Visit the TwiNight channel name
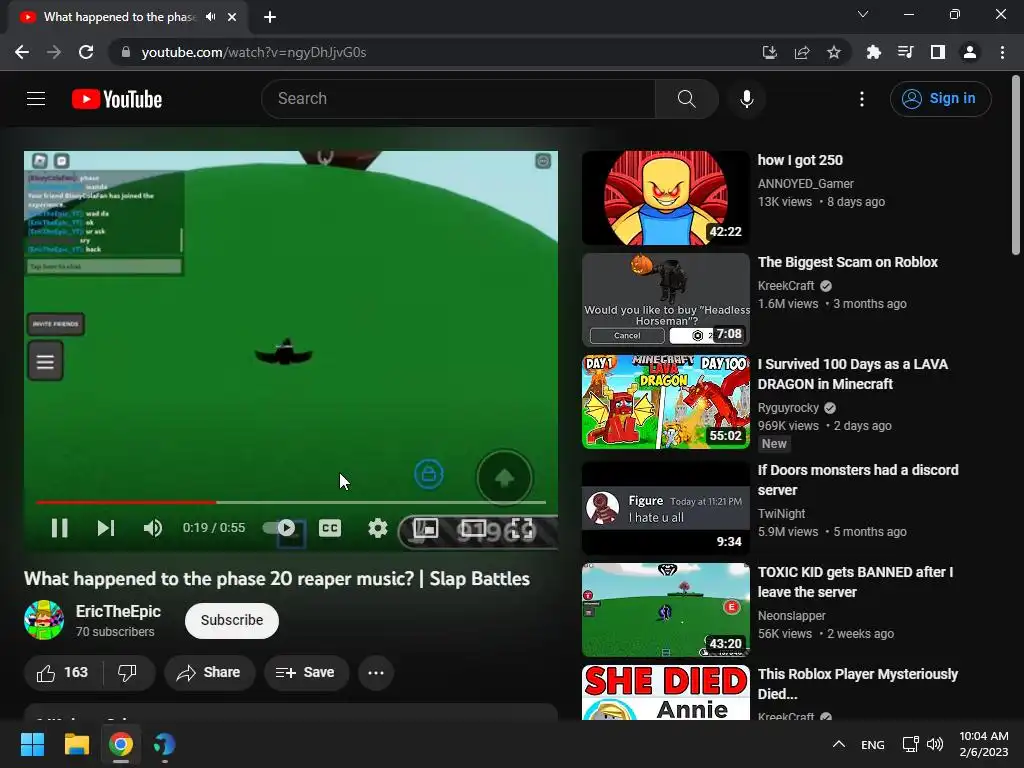This screenshot has width=1024, height=768. pyautogui.click(x=782, y=514)
